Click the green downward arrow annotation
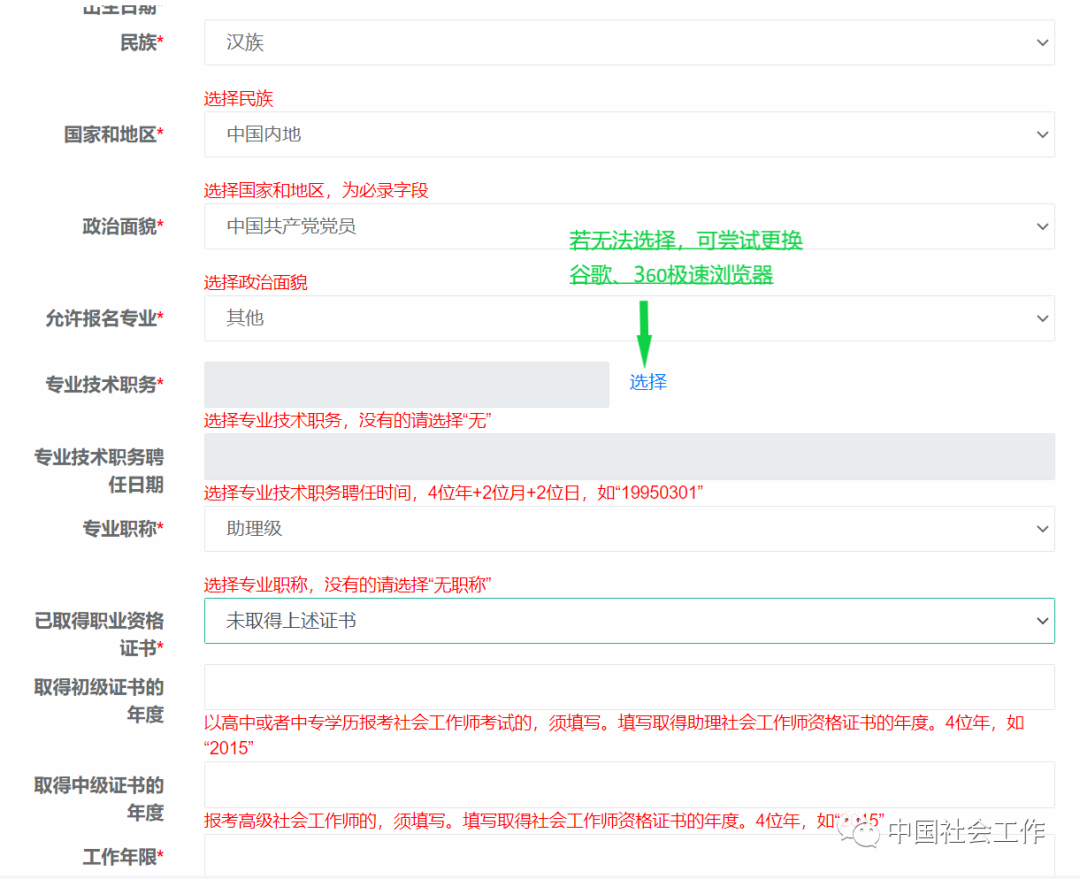1080x879 pixels. tap(644, 333)
